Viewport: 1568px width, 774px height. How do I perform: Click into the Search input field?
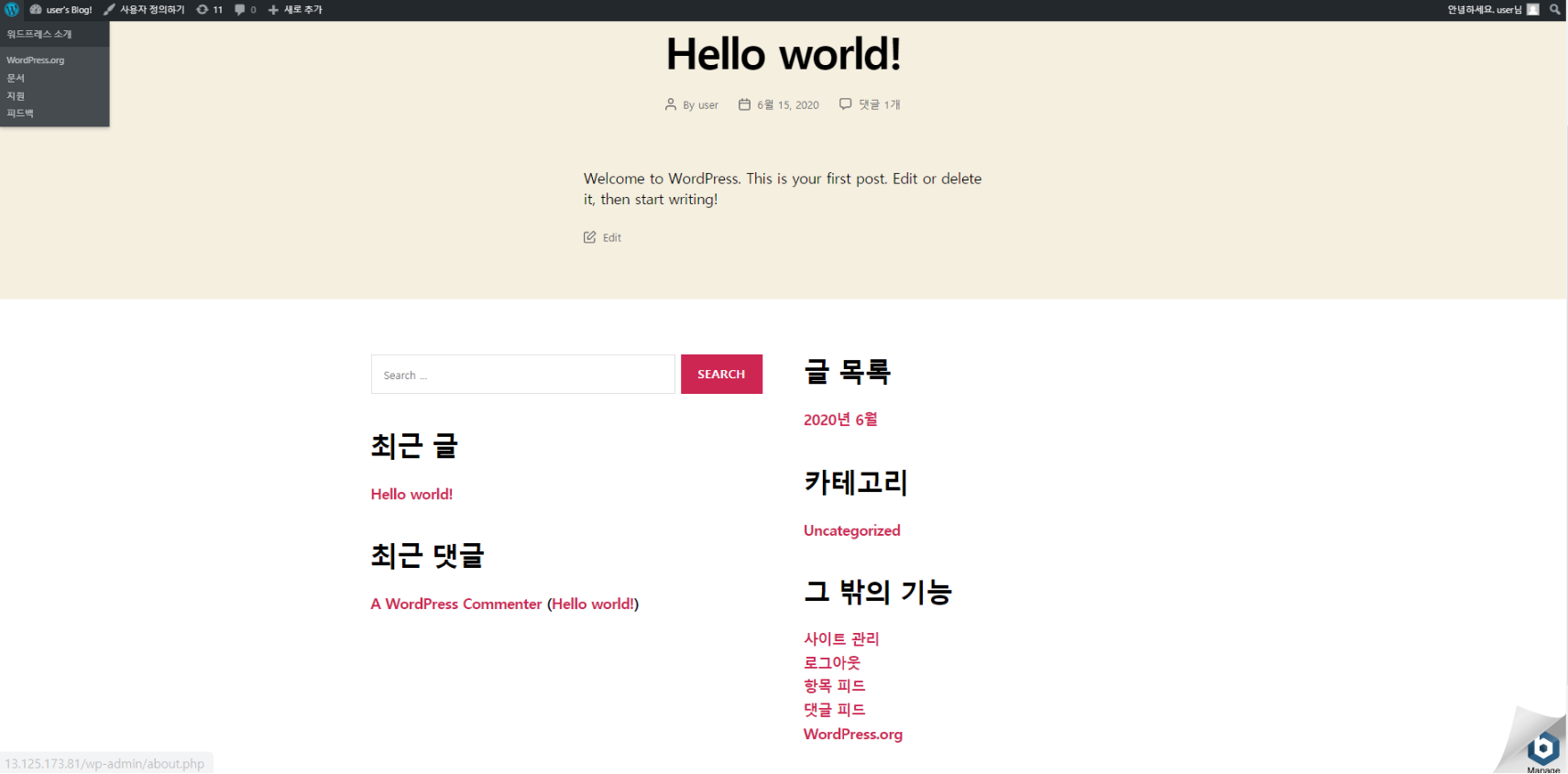coord(522,375)
